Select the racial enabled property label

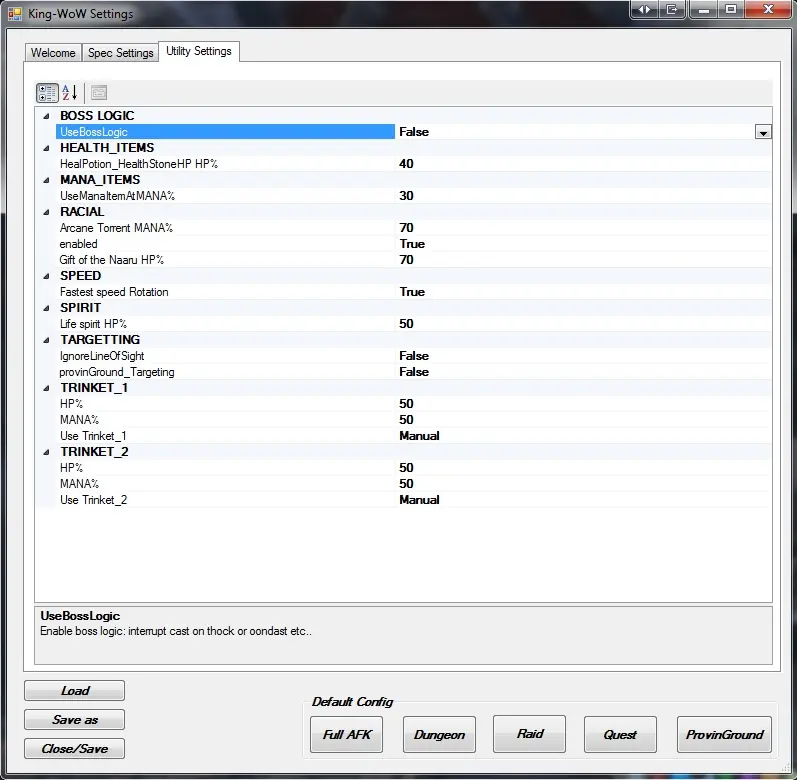click(x=78, y=244)
